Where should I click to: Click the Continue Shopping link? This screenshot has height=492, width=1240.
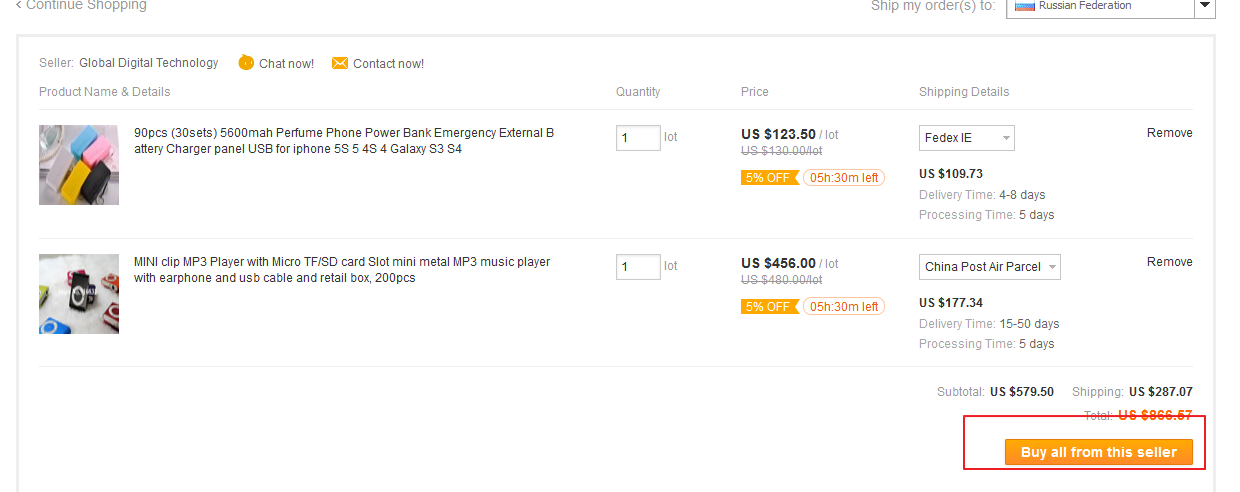(x=81, y=5)
